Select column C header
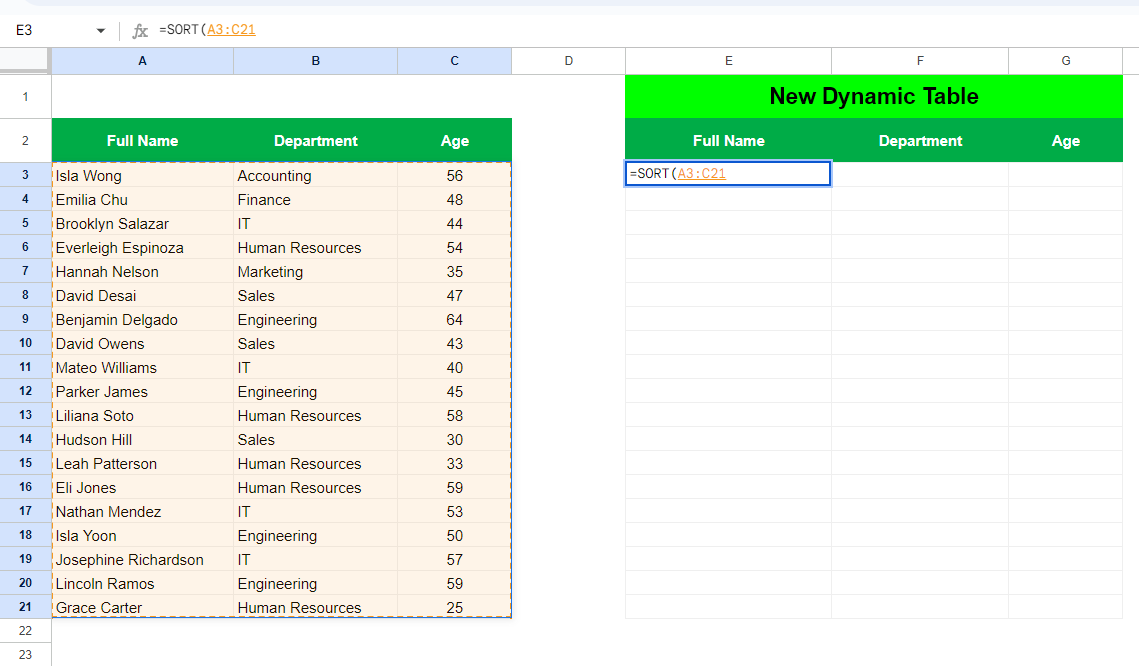This screenshot has height=666, width=1139. [x=455, y=61]
